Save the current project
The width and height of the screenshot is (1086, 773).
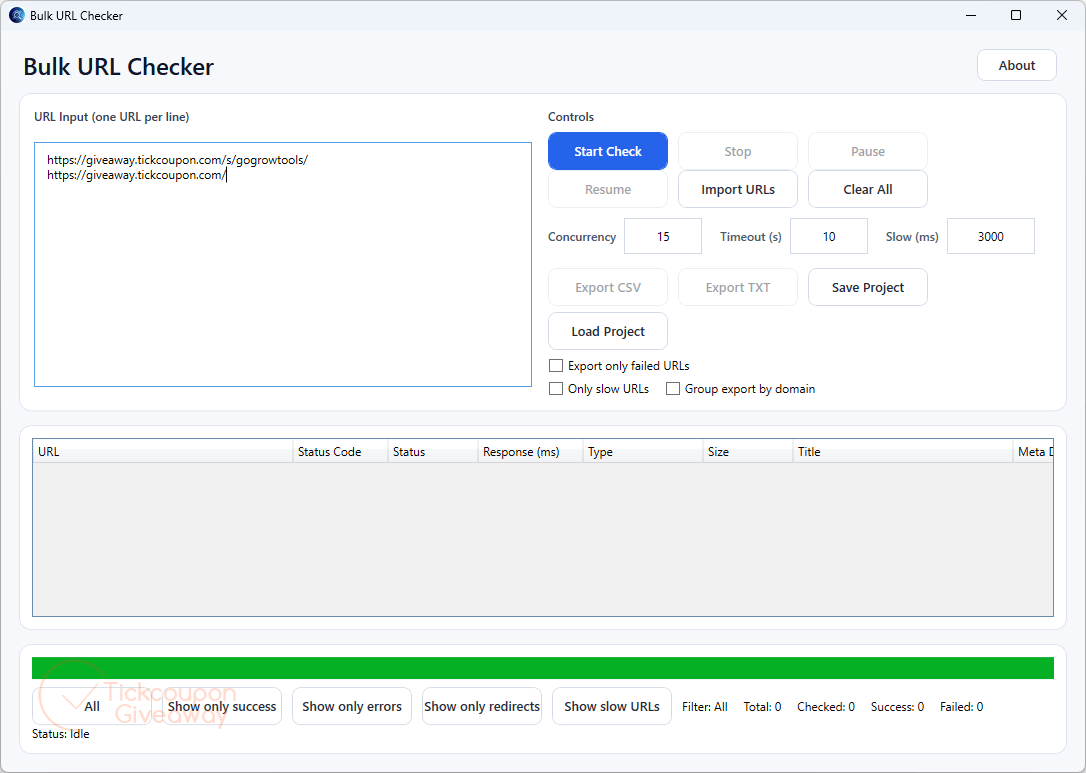(867, 287)
